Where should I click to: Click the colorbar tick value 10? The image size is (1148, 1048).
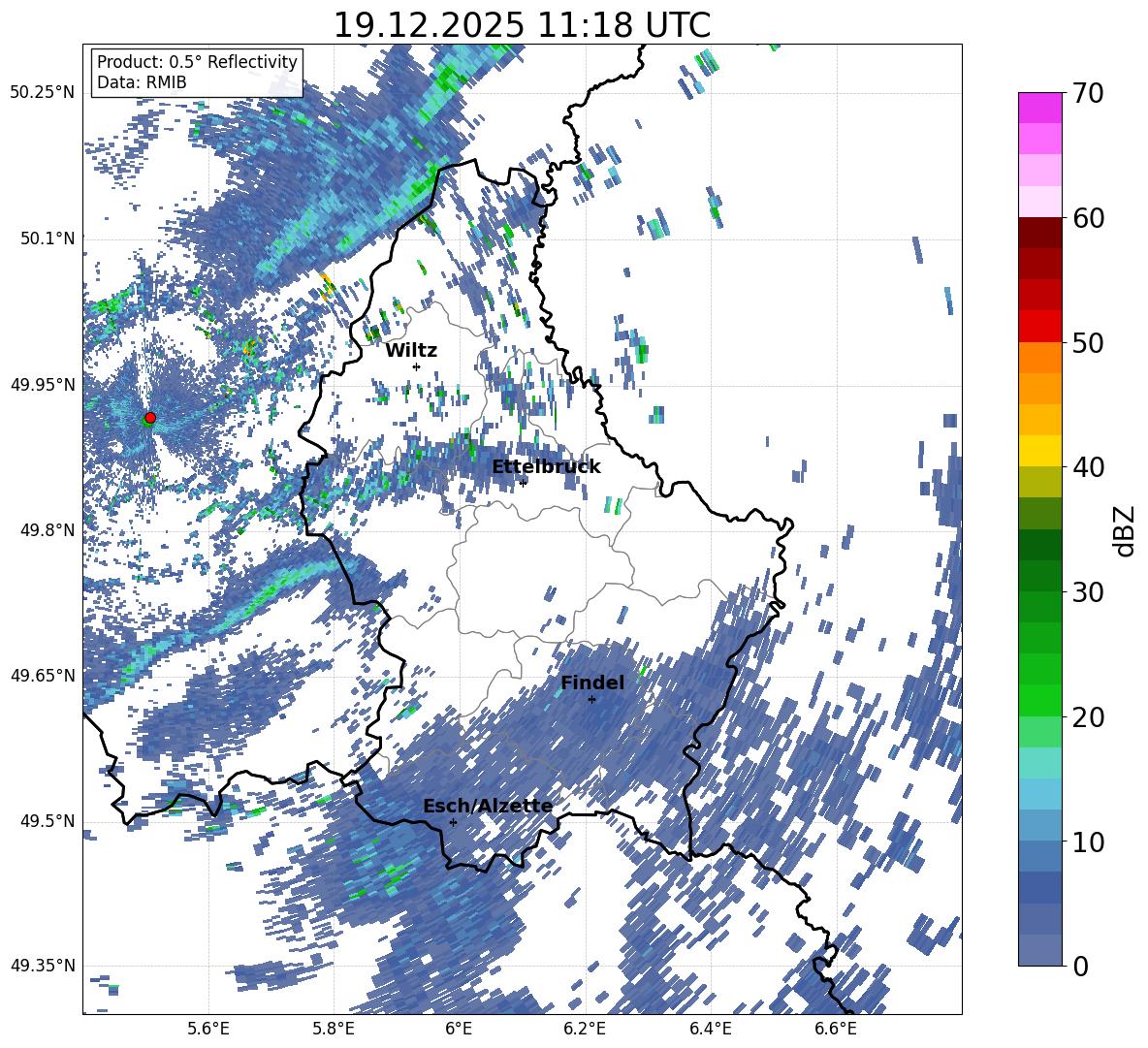tap(1089, 842)
